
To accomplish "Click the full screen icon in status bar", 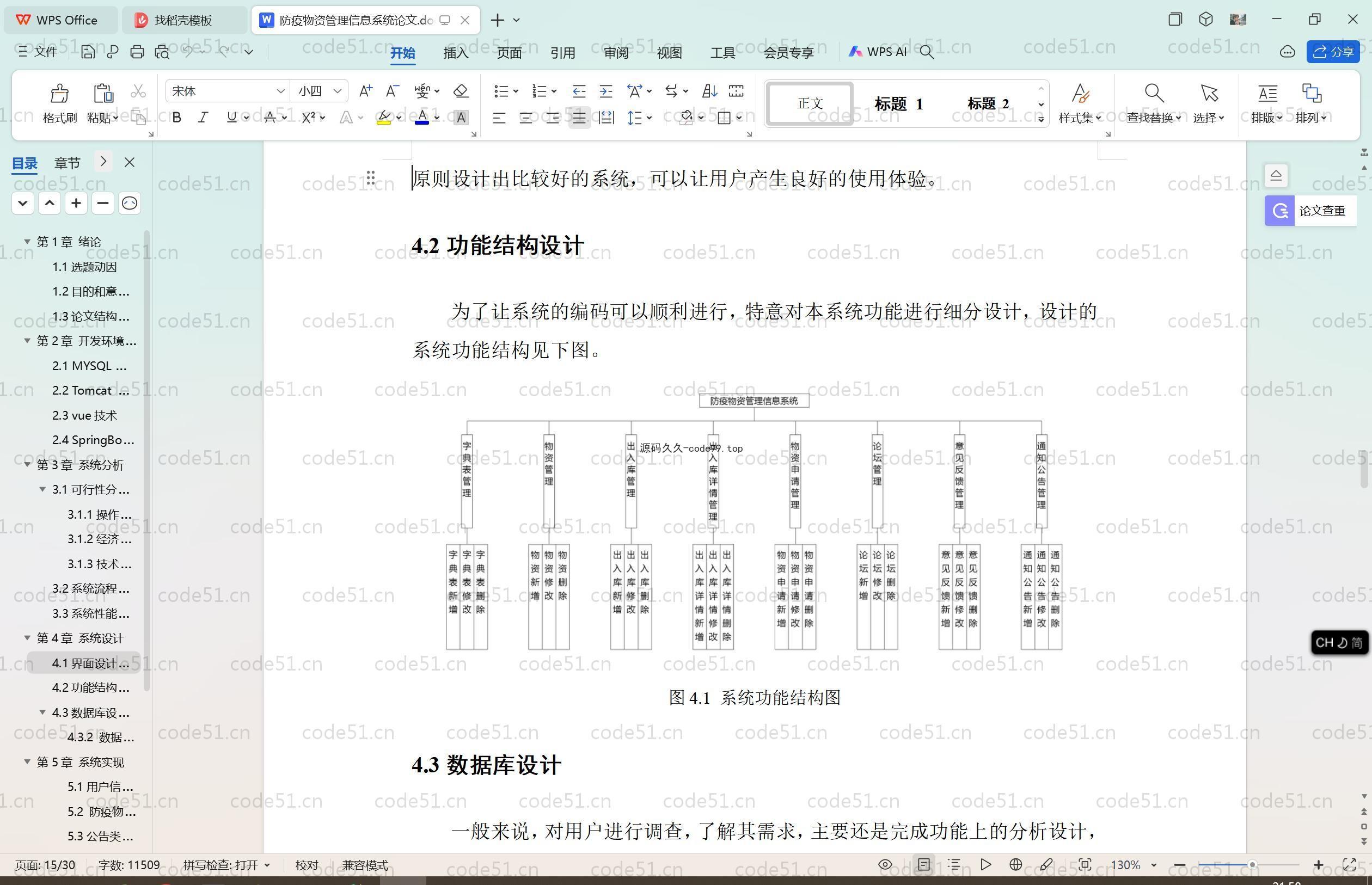I will (1350, 864).
